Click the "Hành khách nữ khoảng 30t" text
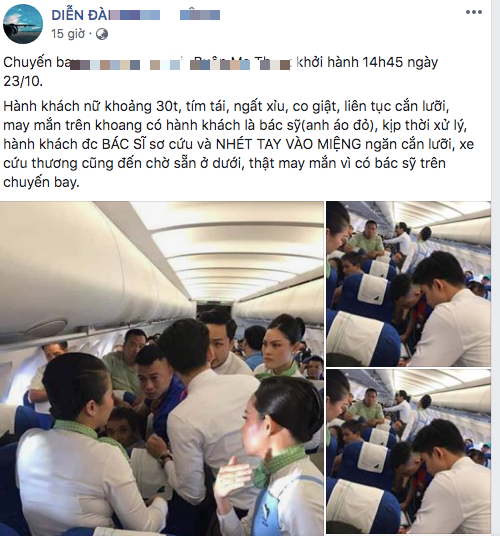 click(x=91, y=107)
